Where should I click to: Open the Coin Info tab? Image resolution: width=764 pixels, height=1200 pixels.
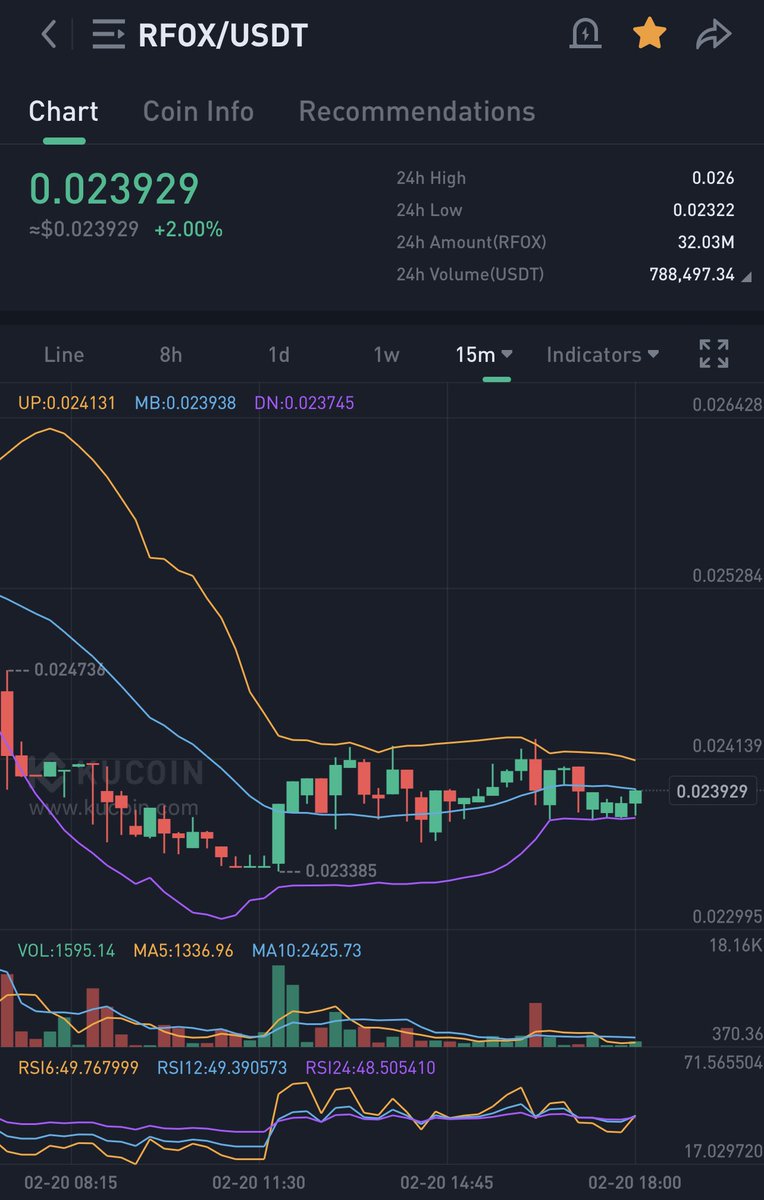click(198, 111)
